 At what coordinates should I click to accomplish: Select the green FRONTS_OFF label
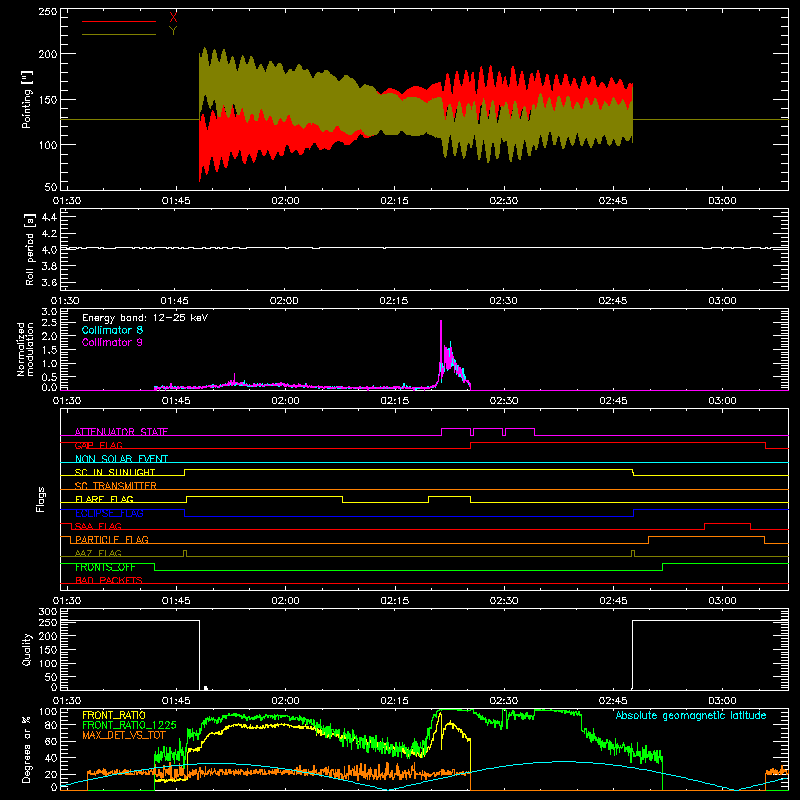[x=105, y=567]
